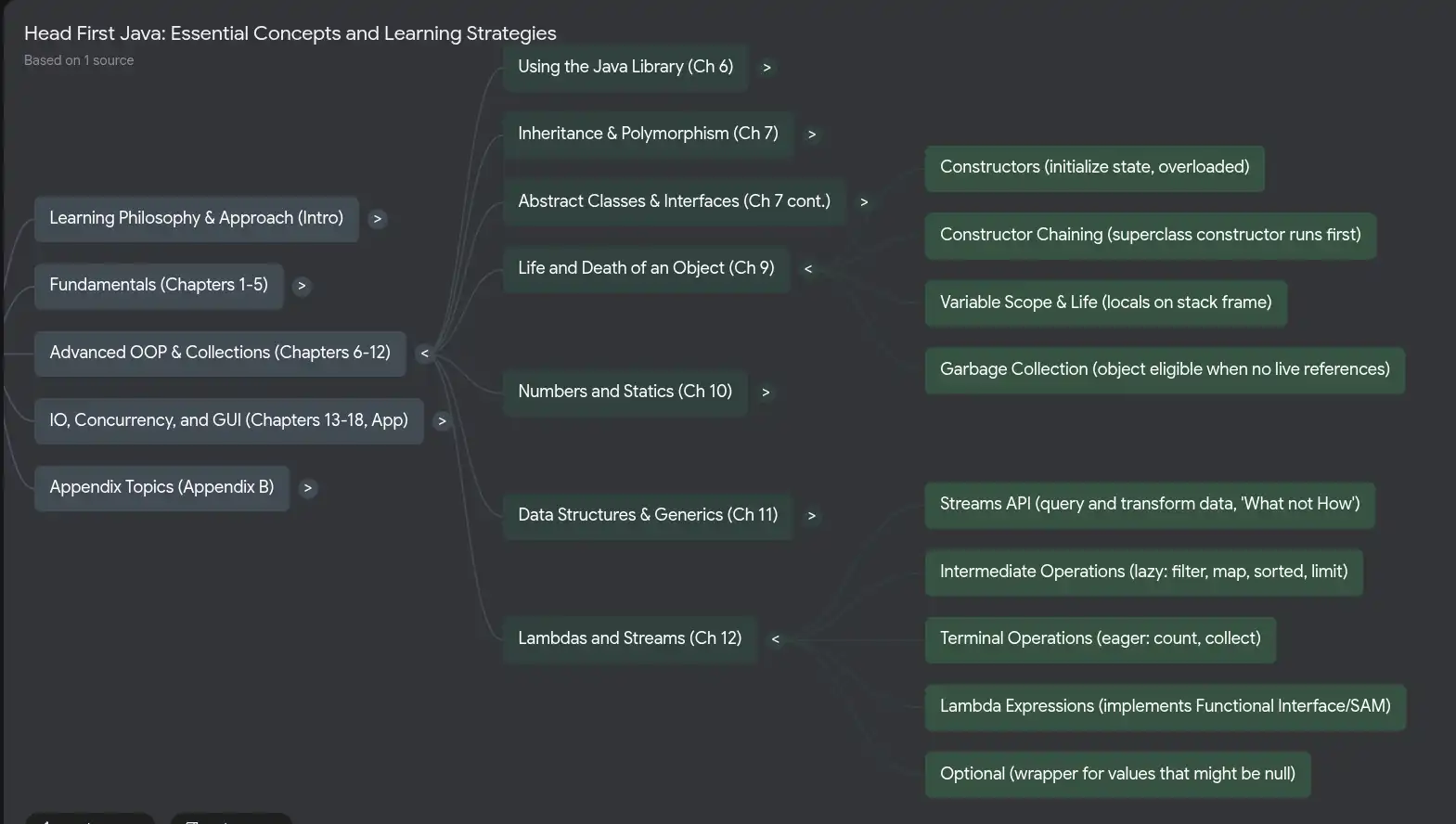The width and height of the screenshot is (1456, 824).
Task: Click the Intermediate Operations node
Action: (1143, 572)
